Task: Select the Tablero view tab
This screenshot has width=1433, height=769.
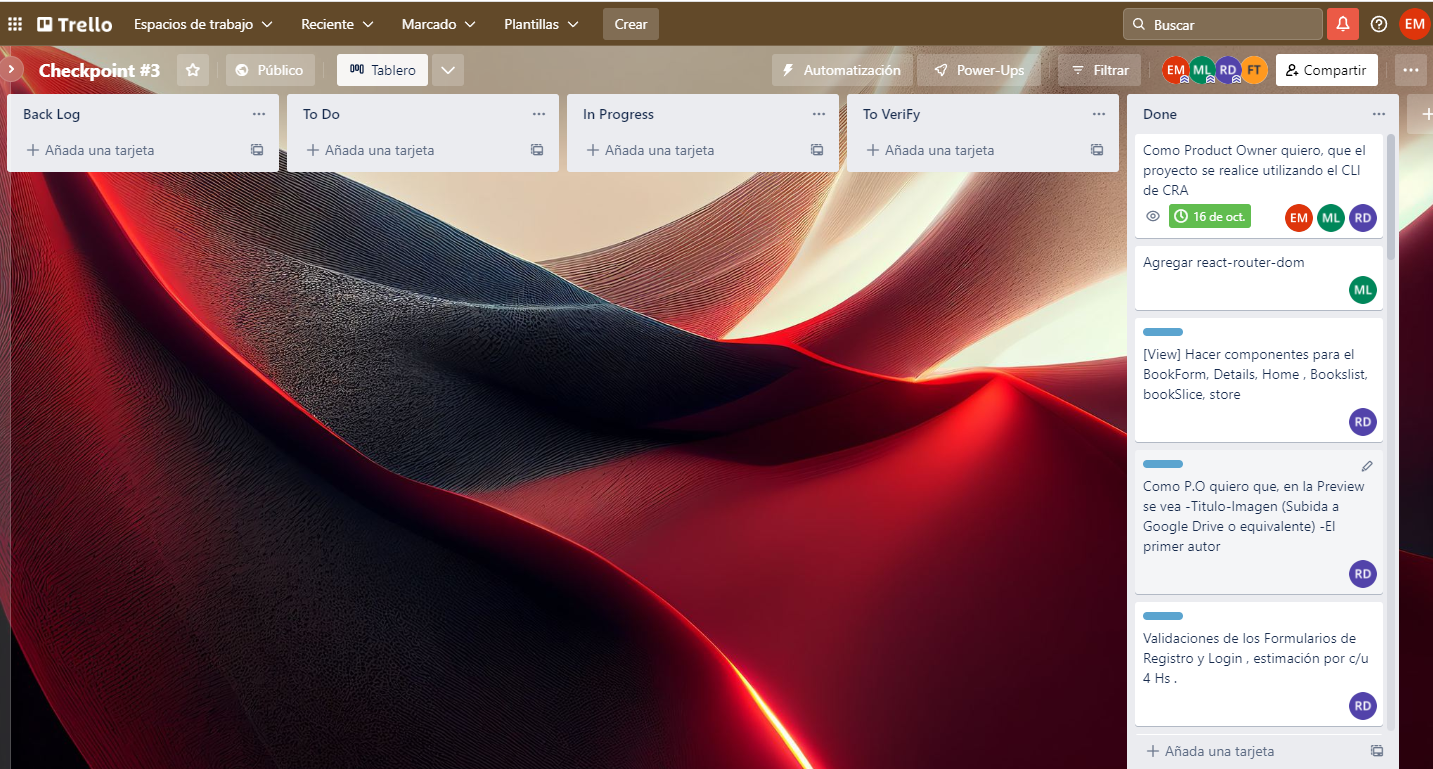Action: (383, 70)
